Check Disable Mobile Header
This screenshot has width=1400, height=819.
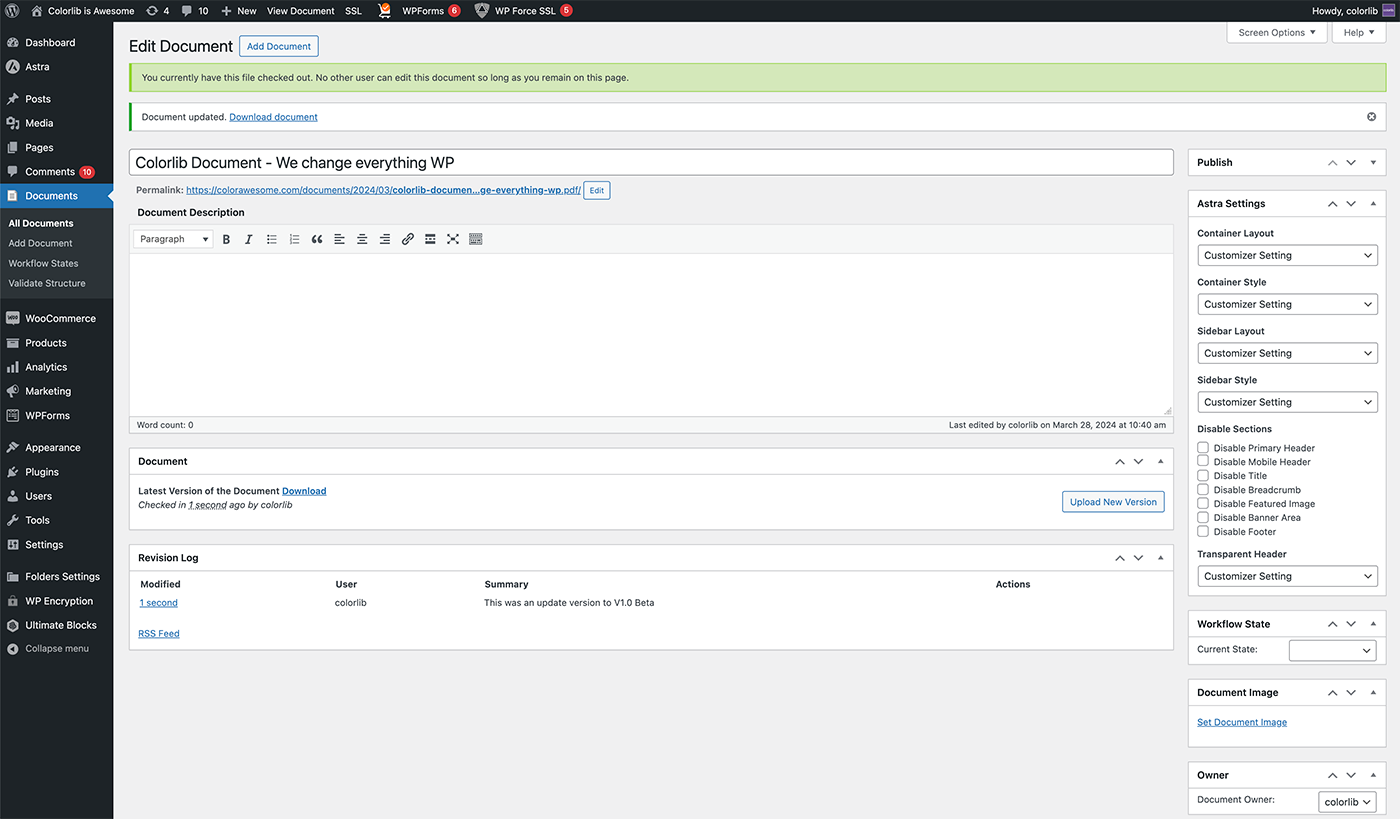pos(1203,462)
